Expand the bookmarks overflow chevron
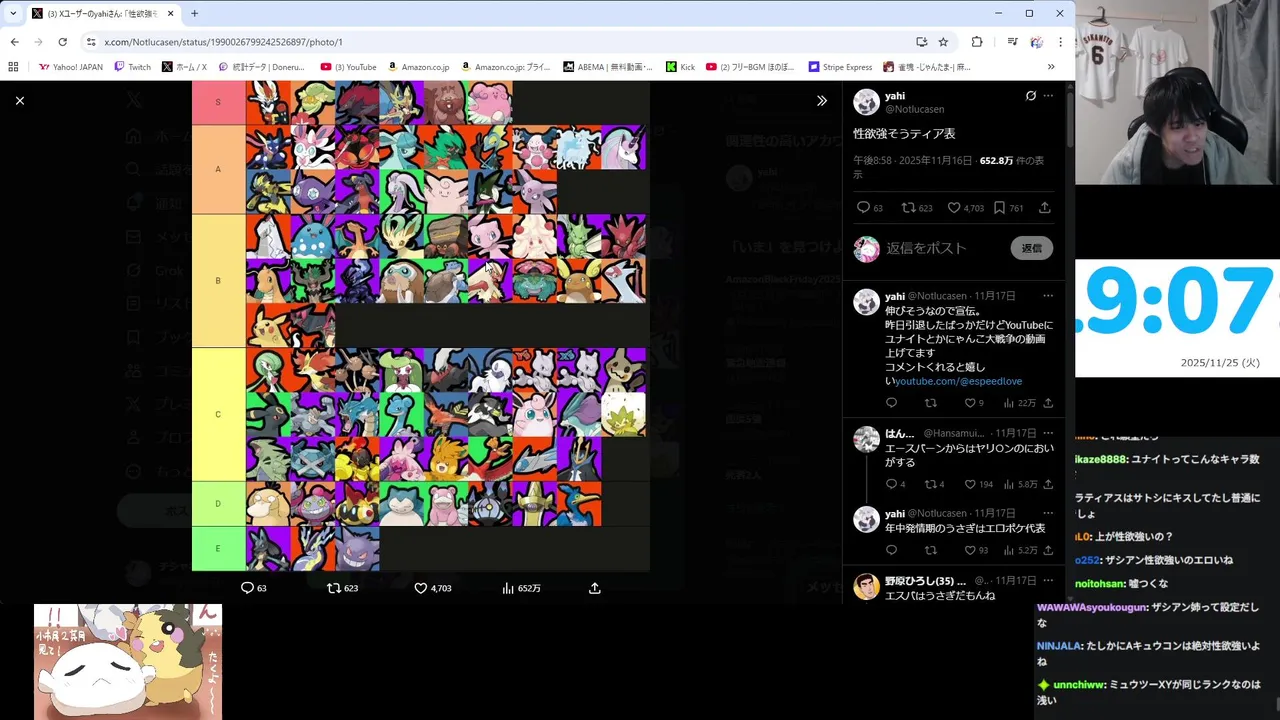The height and width of the screenshot is (720, 1280). (1051, 67)
